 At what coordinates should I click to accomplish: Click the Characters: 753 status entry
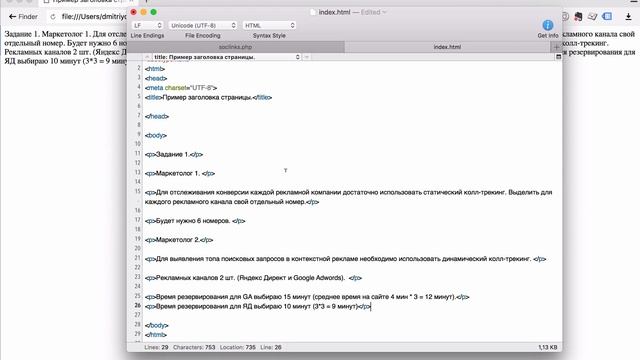[194, 347]
